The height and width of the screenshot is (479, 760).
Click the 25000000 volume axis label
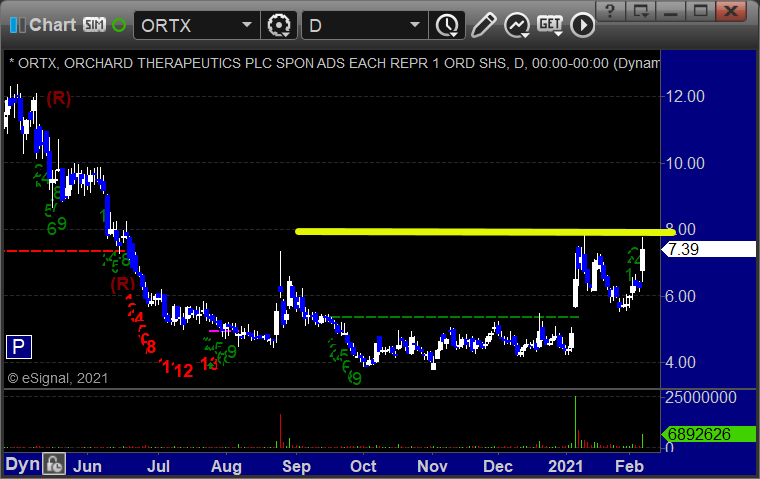(701, 398)
